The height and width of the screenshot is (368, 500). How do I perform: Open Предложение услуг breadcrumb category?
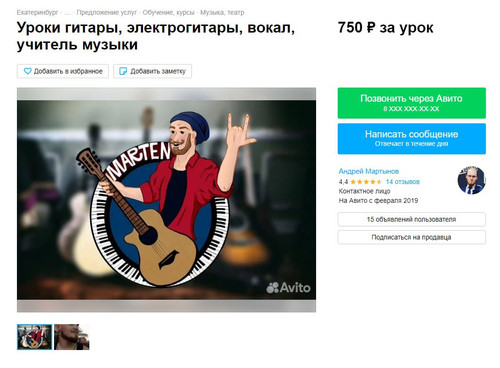(x=107, y=13)
